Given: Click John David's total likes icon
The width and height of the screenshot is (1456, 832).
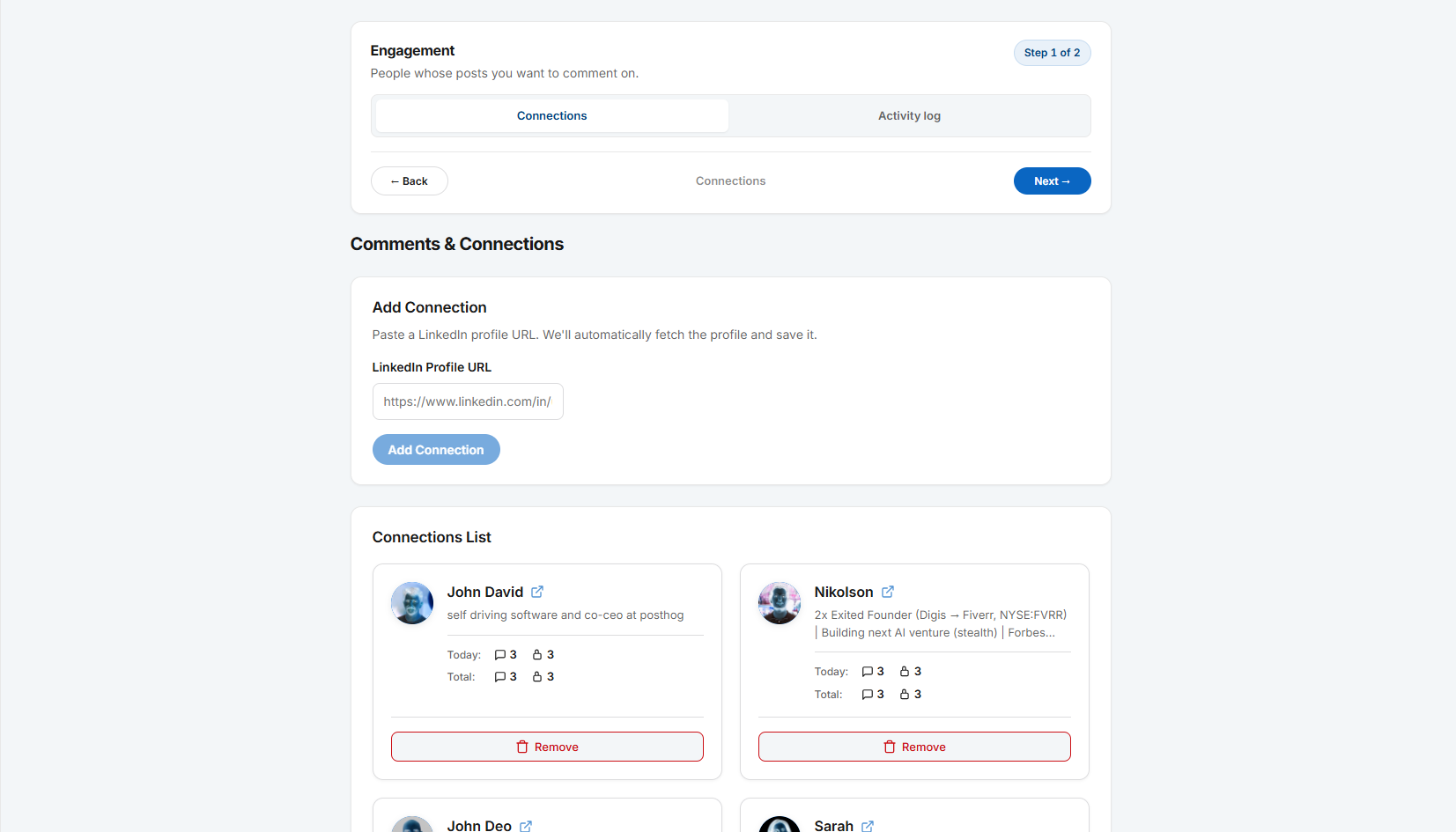Looking at the screenshot, I should (537, 677).
